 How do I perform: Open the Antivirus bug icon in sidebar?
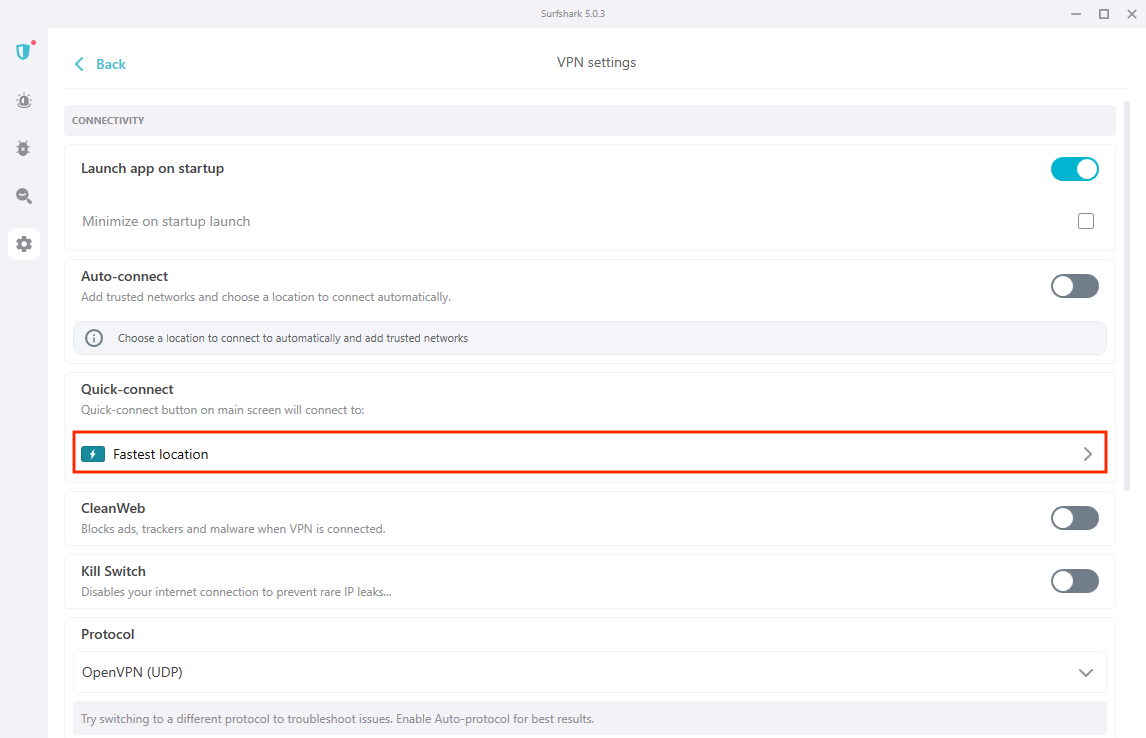click(x=23, y=148)
